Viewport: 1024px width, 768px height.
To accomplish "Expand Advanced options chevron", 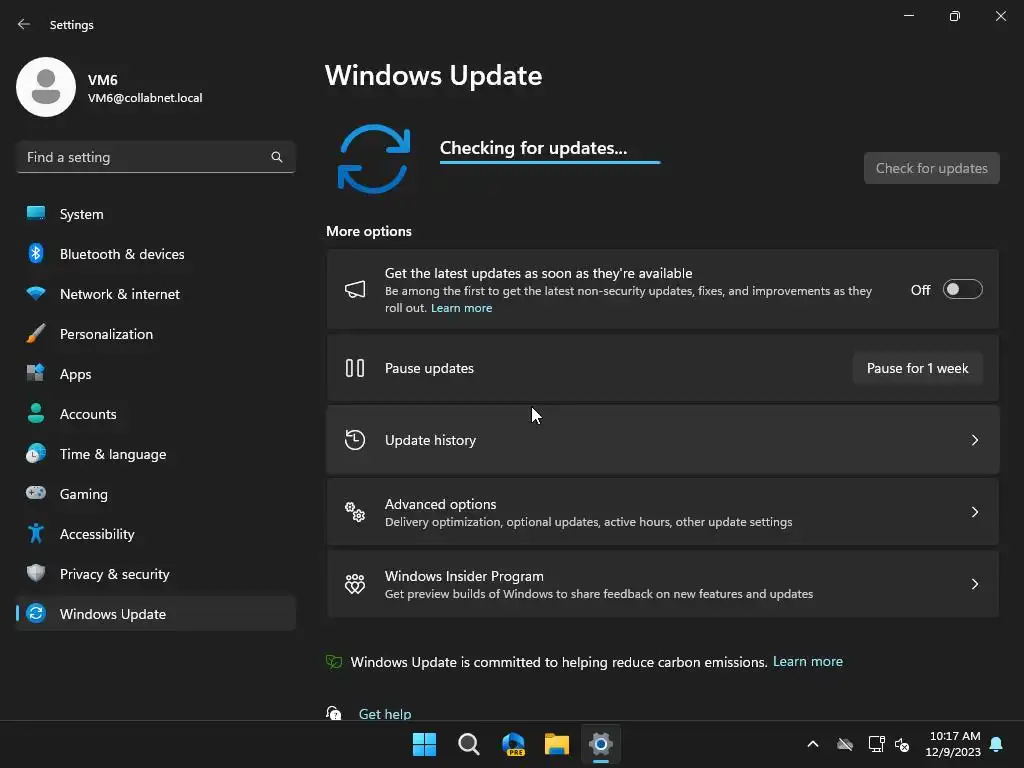I will [975, 512].
